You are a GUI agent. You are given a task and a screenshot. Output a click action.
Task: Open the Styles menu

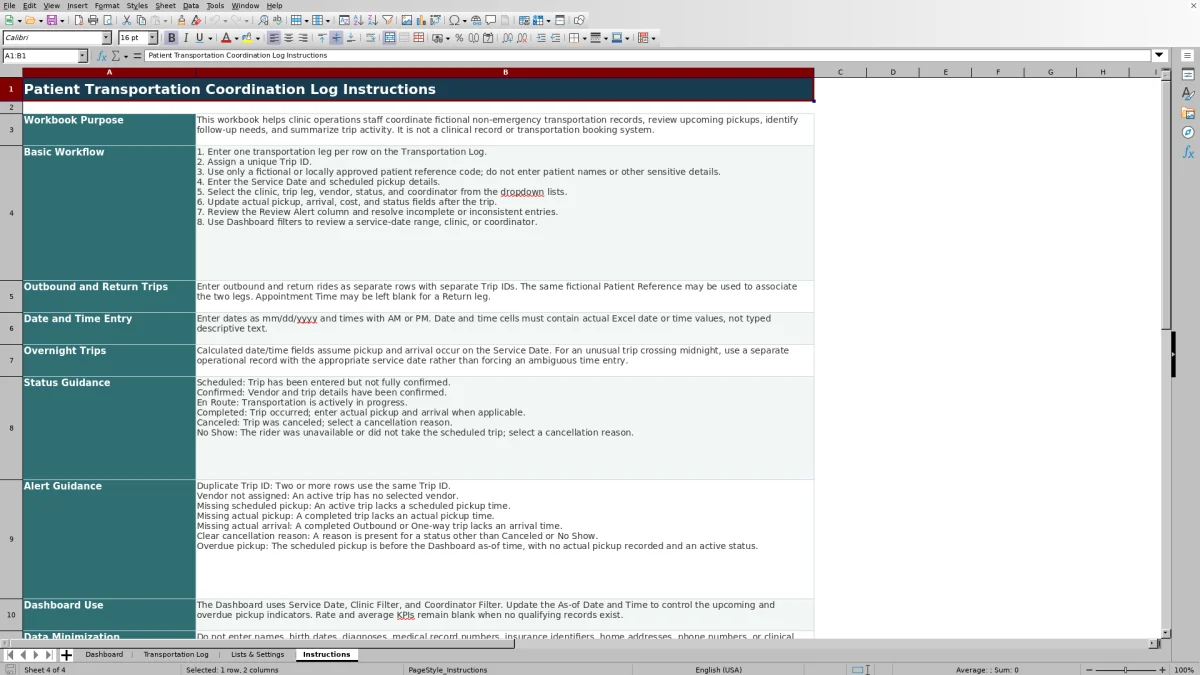[137, 5]
